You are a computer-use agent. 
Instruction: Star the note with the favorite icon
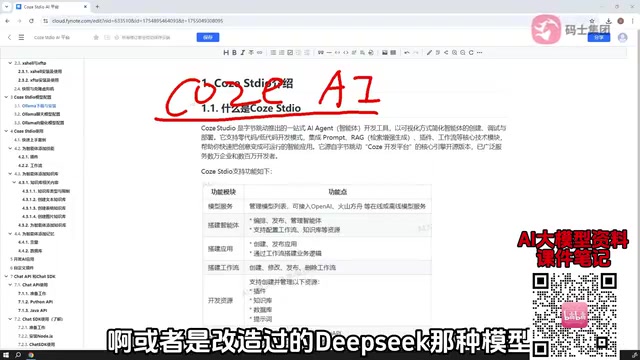tap(96, 37)
